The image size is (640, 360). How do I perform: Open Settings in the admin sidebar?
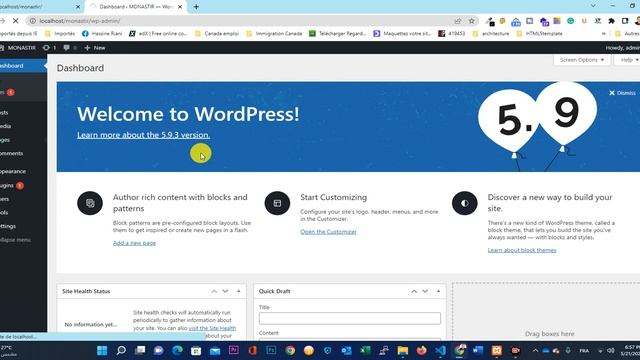click(23, 226)
